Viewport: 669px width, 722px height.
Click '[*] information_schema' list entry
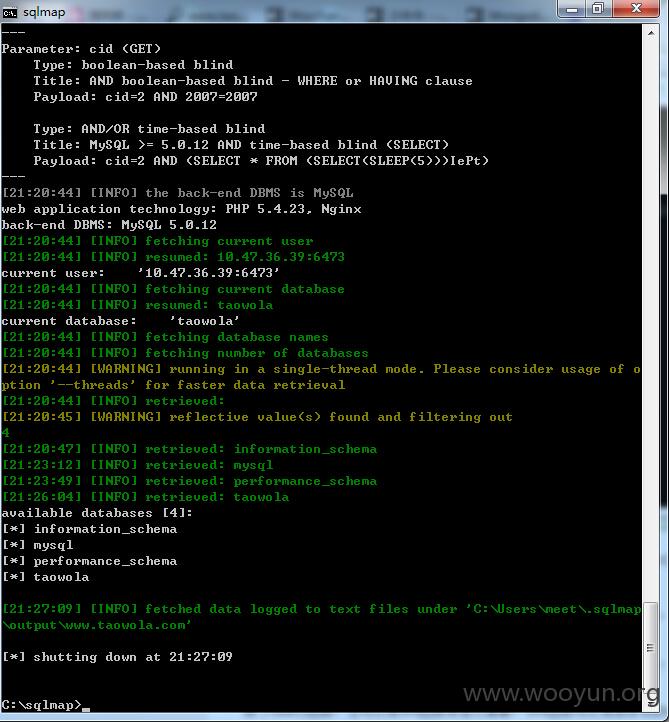coord(89,529)
